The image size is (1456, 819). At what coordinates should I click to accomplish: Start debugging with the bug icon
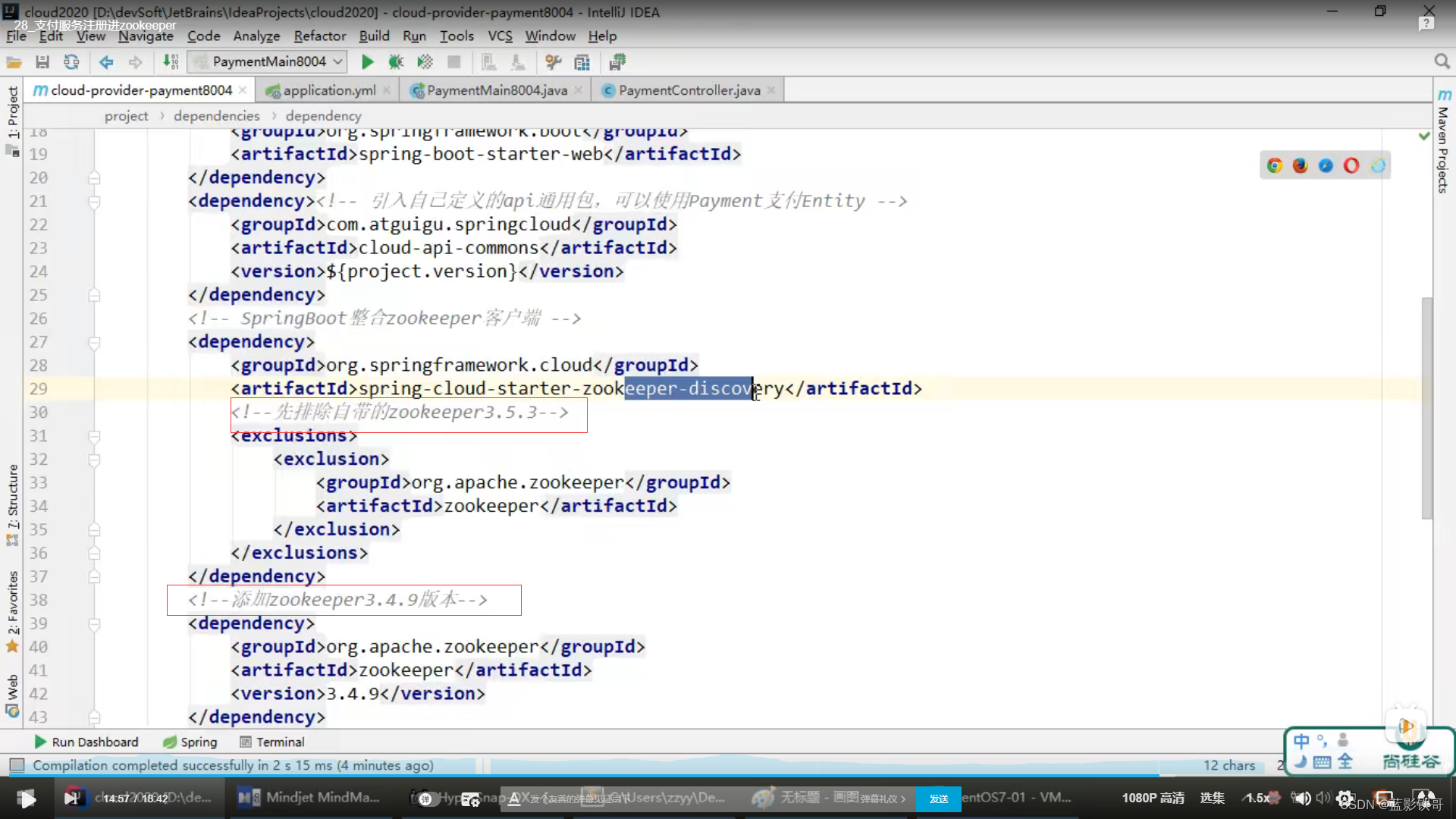coord(396,62)
